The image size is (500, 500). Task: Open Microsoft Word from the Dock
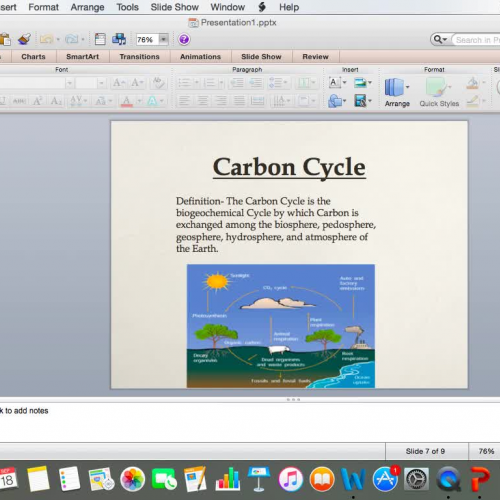pyautogui.click(x=353, y=479)
